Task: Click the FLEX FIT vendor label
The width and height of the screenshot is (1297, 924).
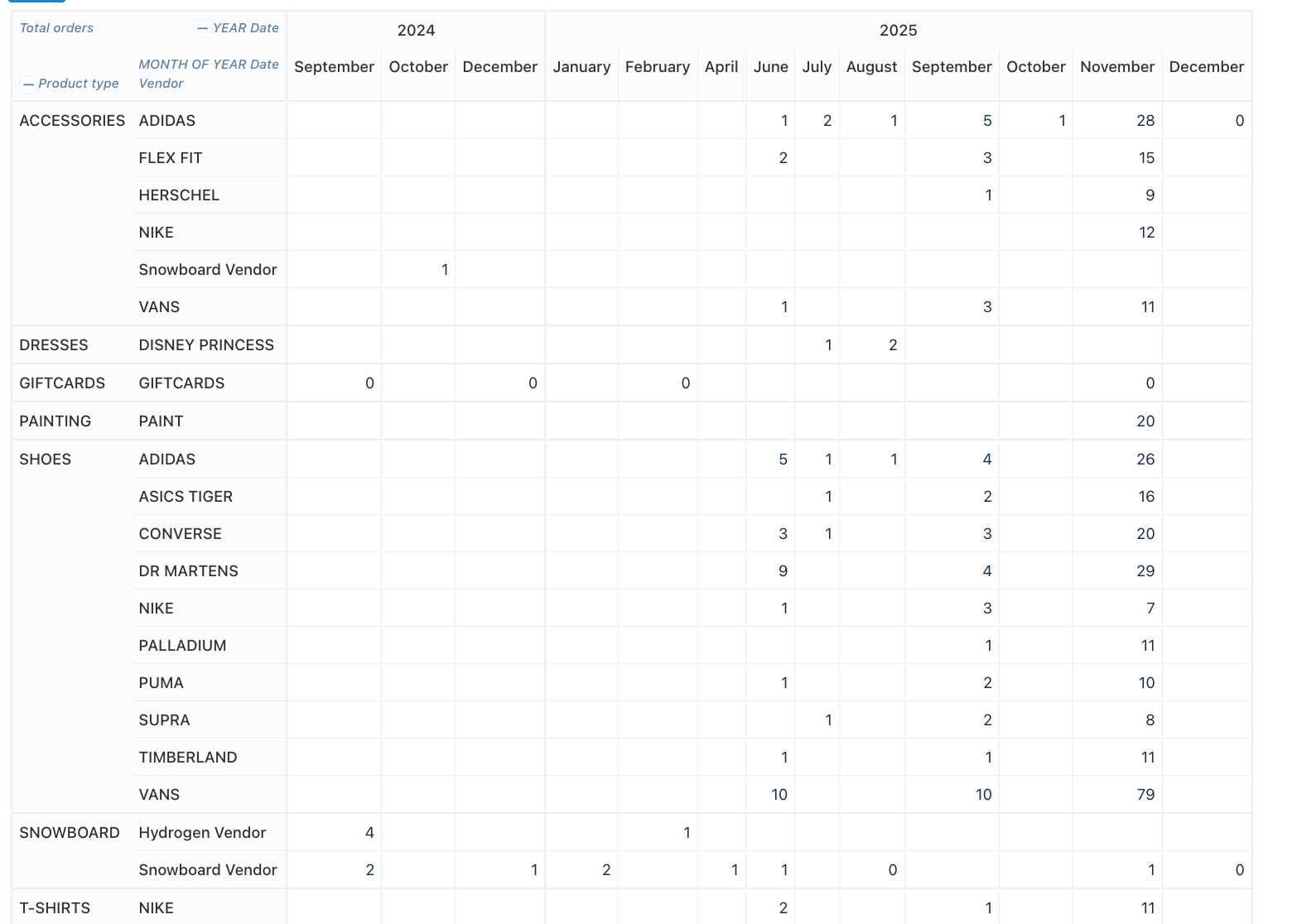Action: (x=171, y=158)
